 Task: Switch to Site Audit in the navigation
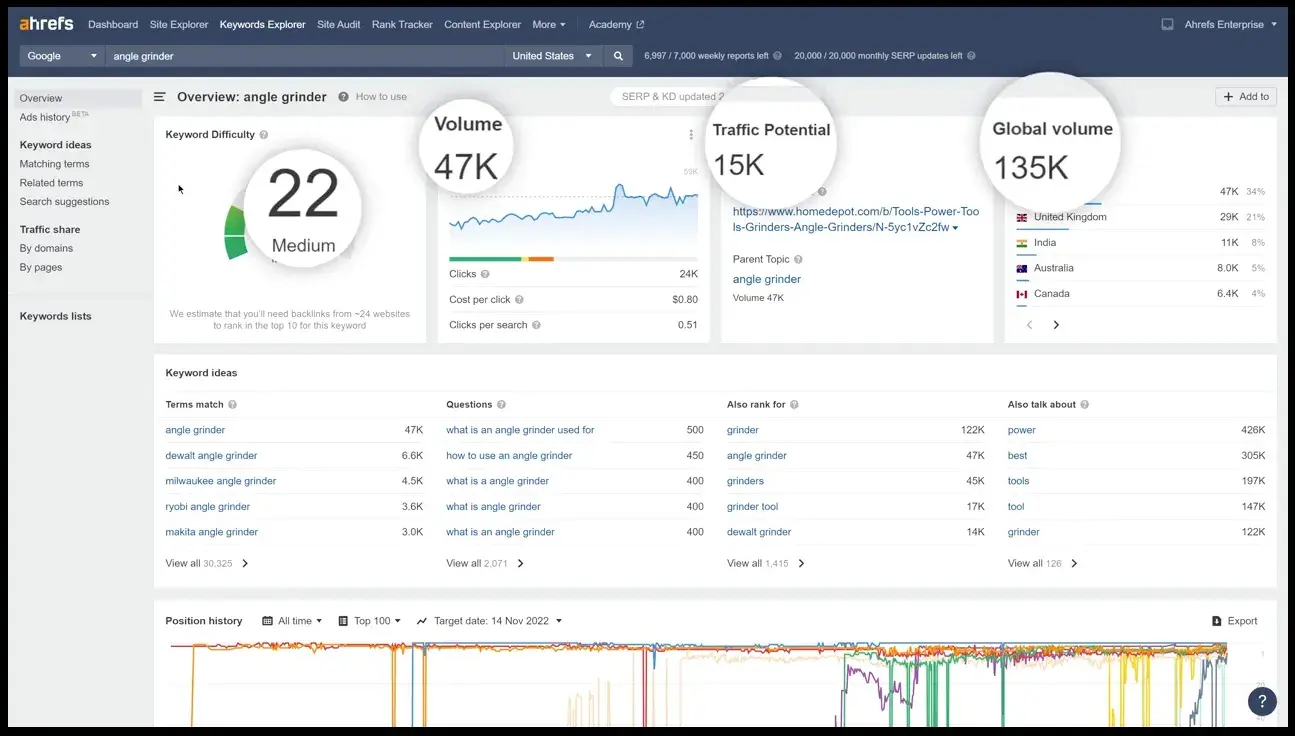(338, 24)
